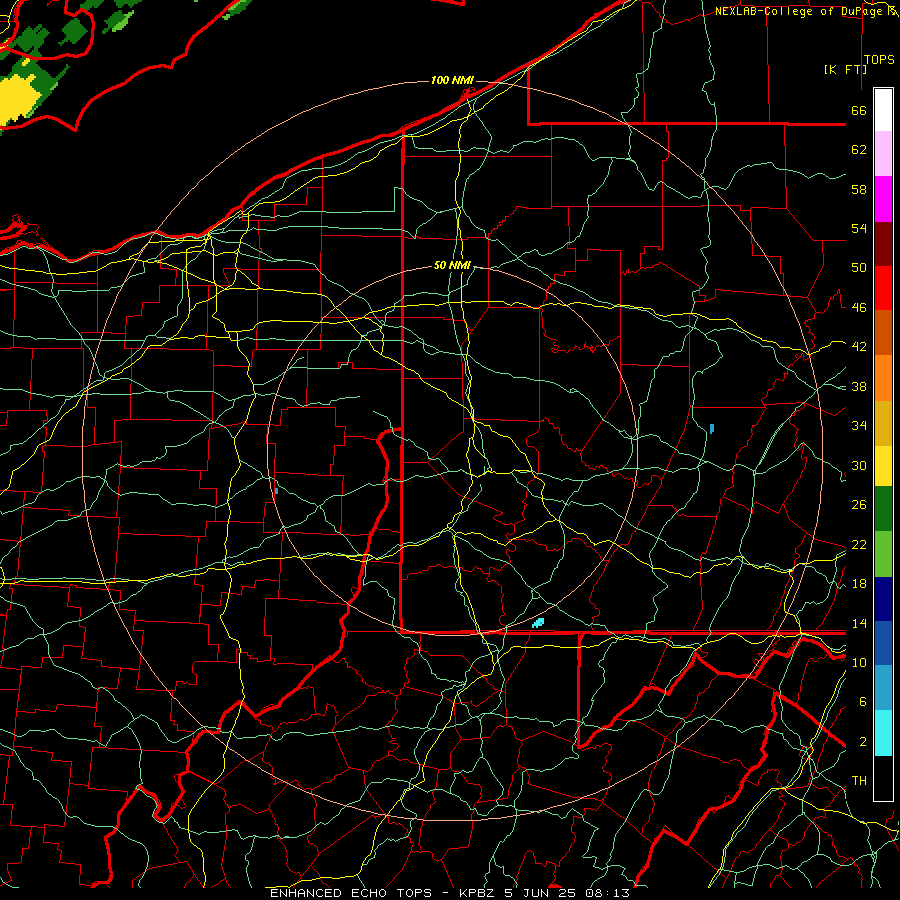This screenshot has height=900, width=900.
Task: Click the K FT units label
Action: point(845,69)
